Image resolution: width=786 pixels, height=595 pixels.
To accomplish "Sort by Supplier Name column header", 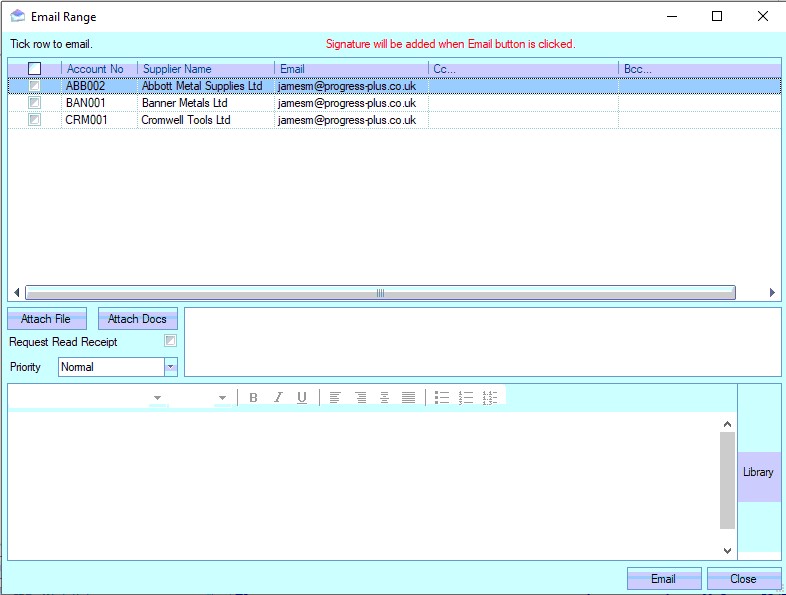I will (x=207, y=69).
